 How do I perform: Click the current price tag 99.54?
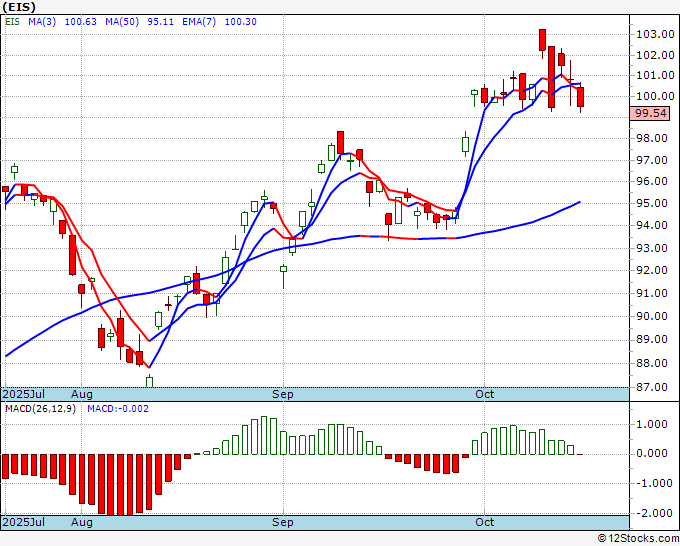(x=650, y=113)
